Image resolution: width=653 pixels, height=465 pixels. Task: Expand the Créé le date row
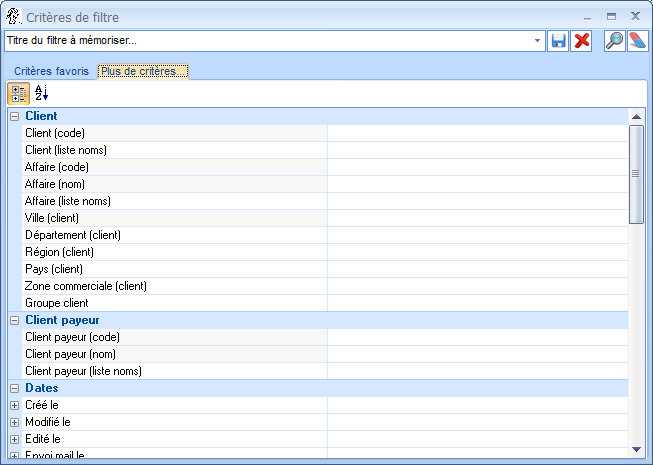(x=14, y=406)
